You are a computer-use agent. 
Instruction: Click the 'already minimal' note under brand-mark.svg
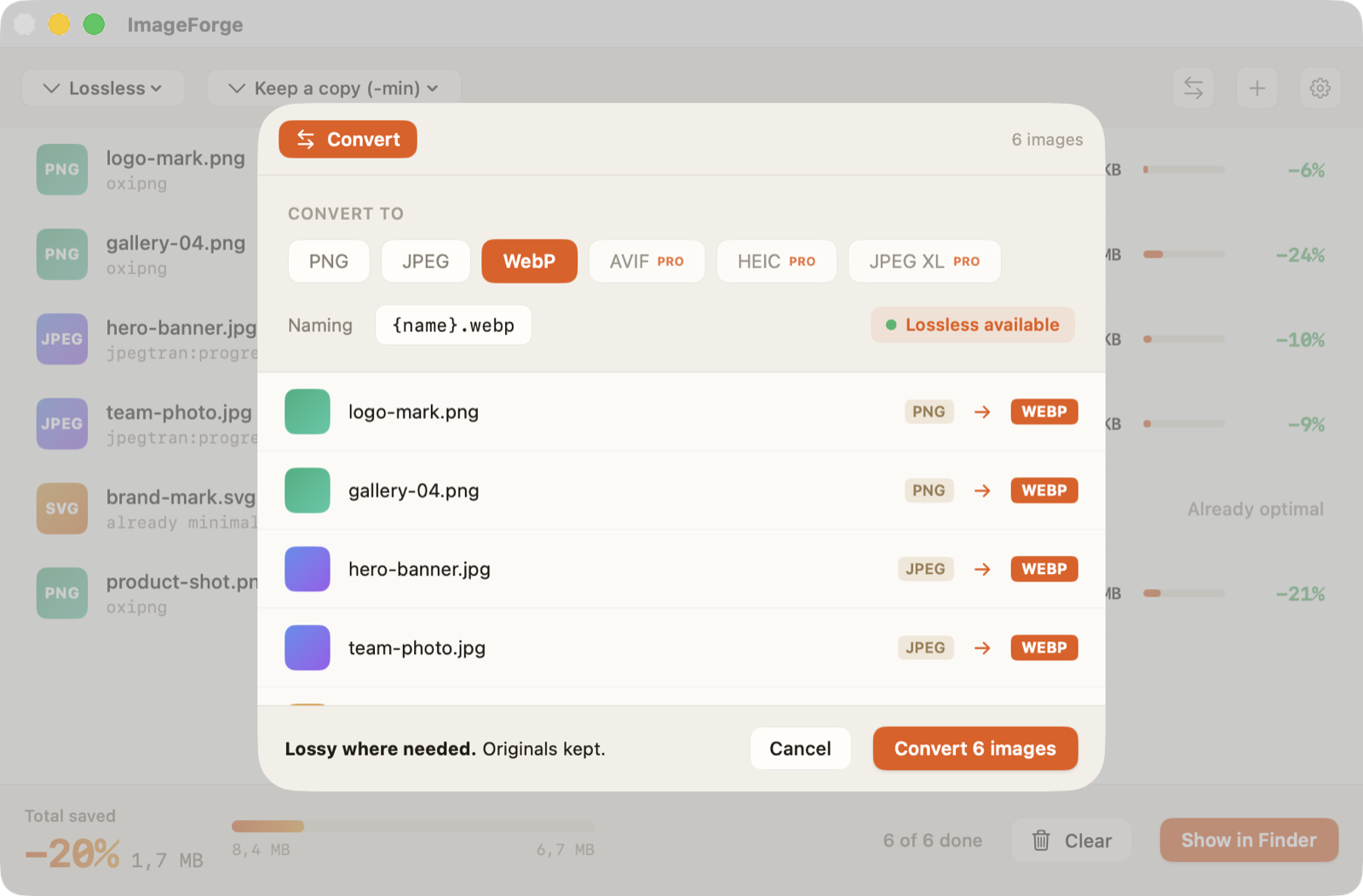tap(181, 523)
